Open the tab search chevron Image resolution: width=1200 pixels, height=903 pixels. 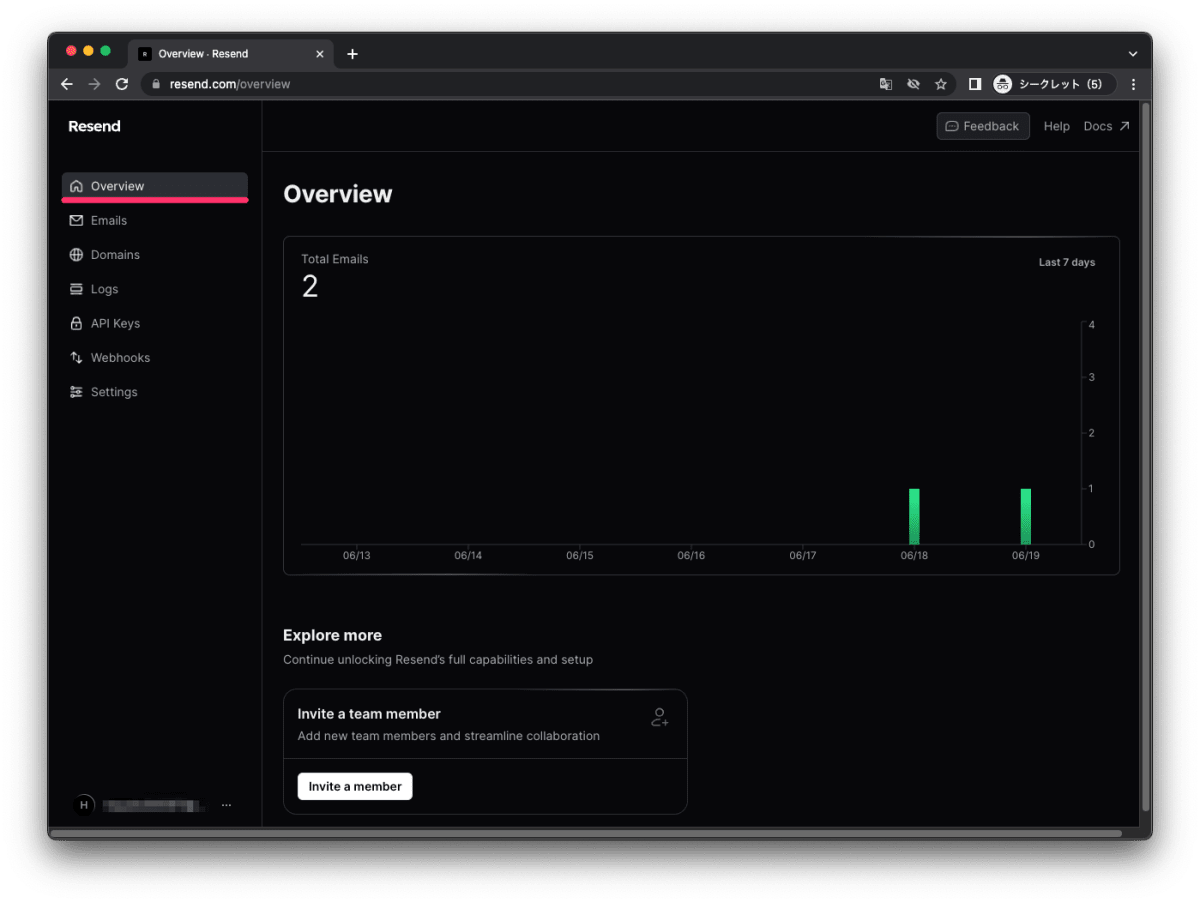1133,54
